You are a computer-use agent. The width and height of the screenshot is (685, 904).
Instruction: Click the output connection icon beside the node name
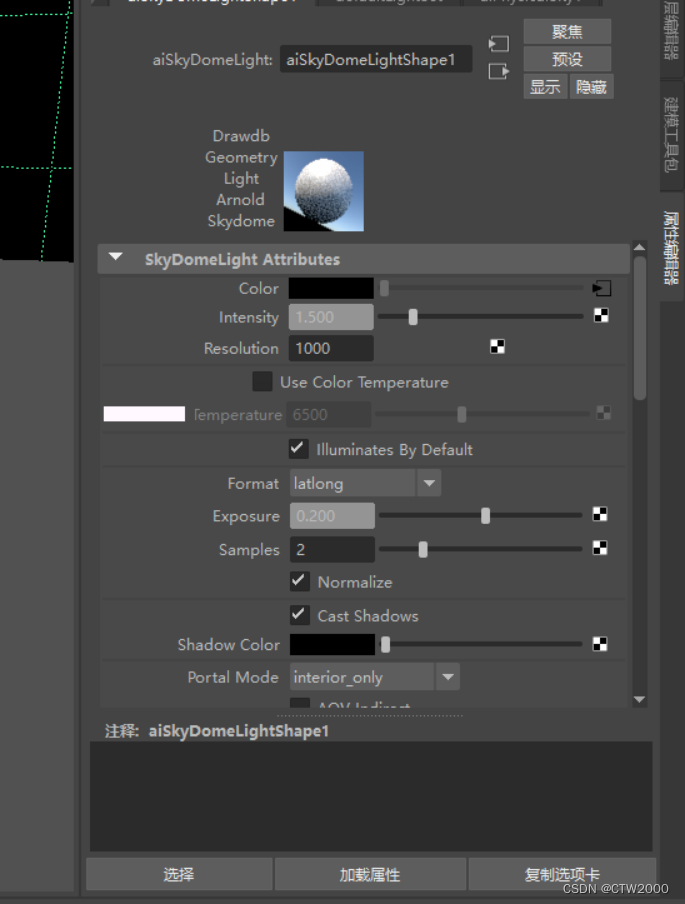click(499, 71)
